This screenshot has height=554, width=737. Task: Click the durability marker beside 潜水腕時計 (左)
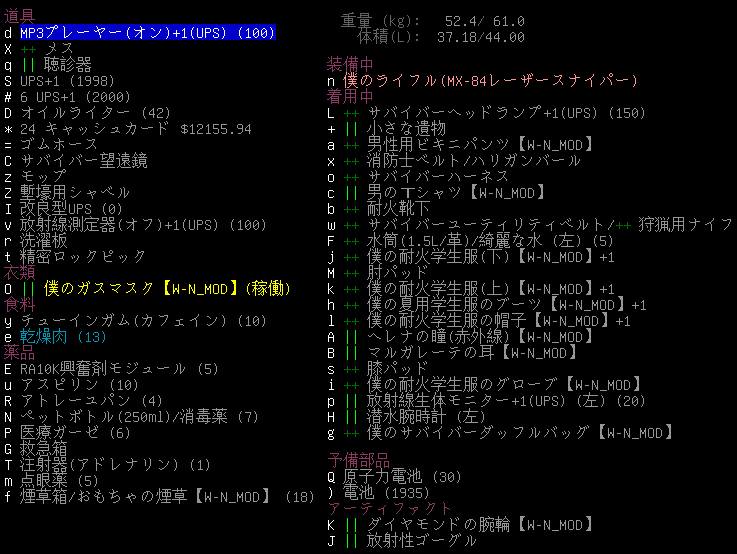[x=351, y=416]
